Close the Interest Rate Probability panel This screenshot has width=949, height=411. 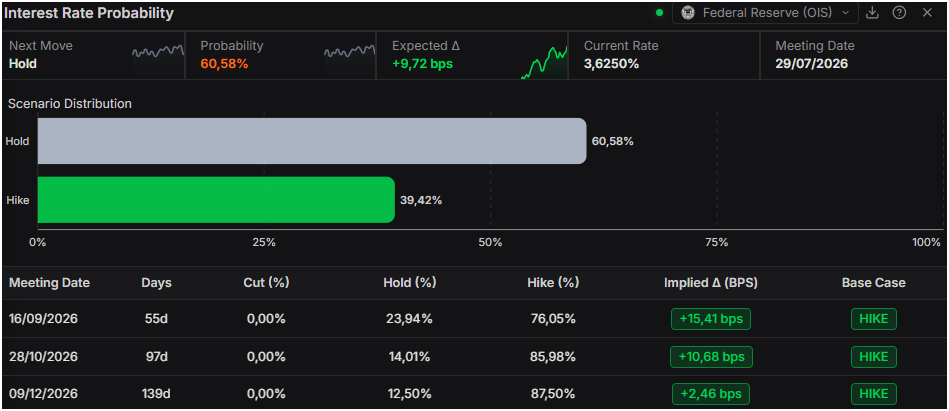pos(927,13)
